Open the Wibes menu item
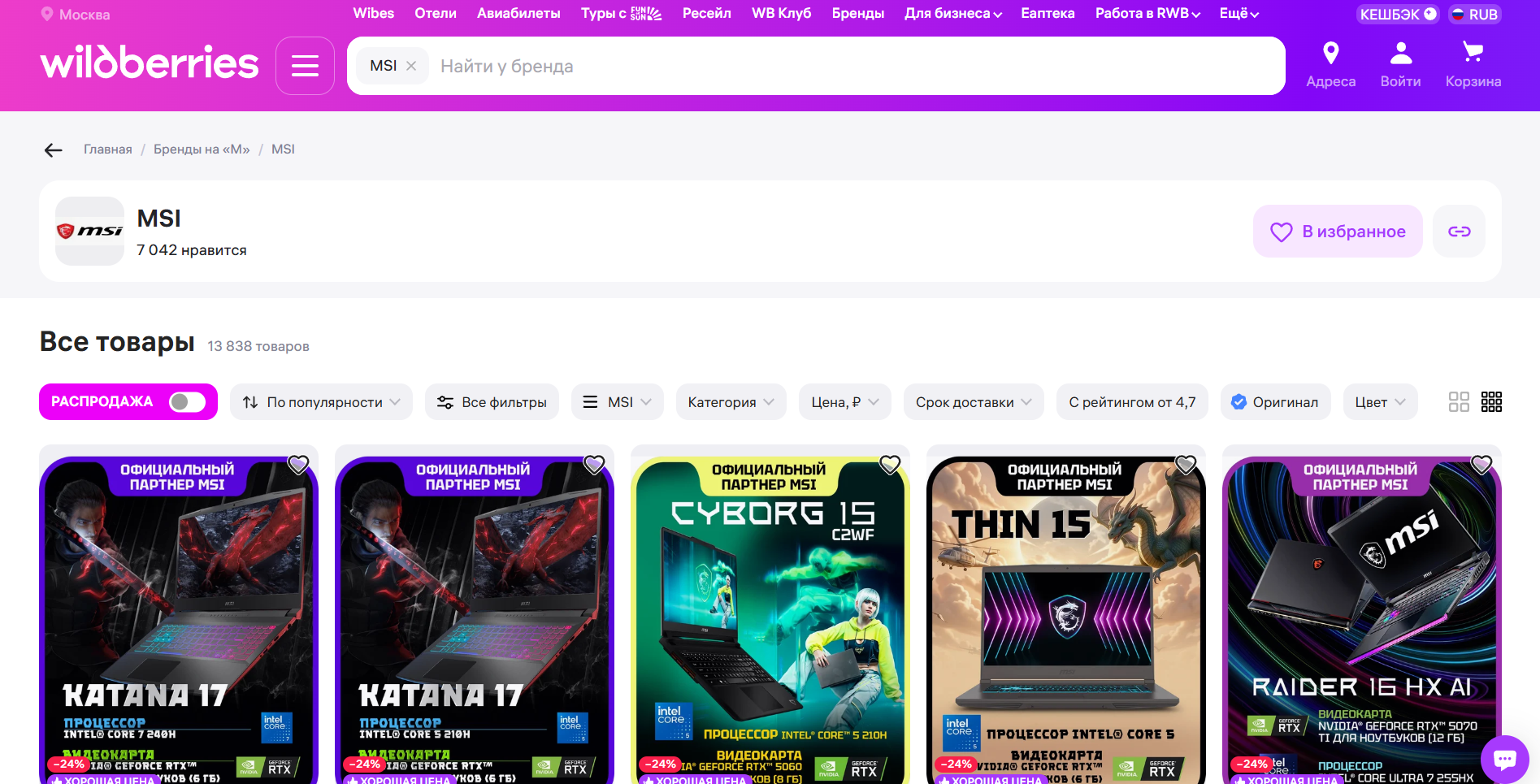The width and height of the screenshot is (1540, 784). pos(374,13)
